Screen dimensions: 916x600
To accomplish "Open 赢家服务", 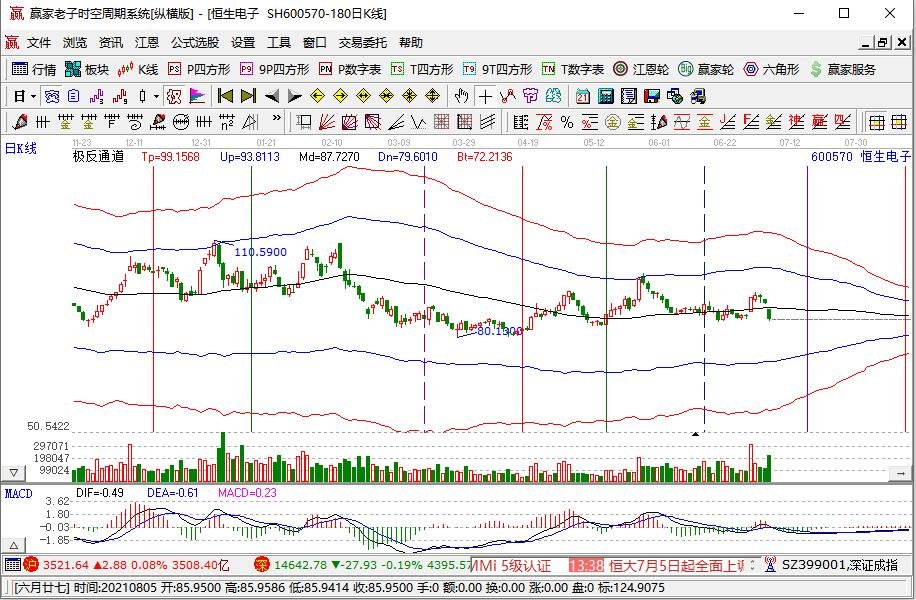I will tap(843, 70).
